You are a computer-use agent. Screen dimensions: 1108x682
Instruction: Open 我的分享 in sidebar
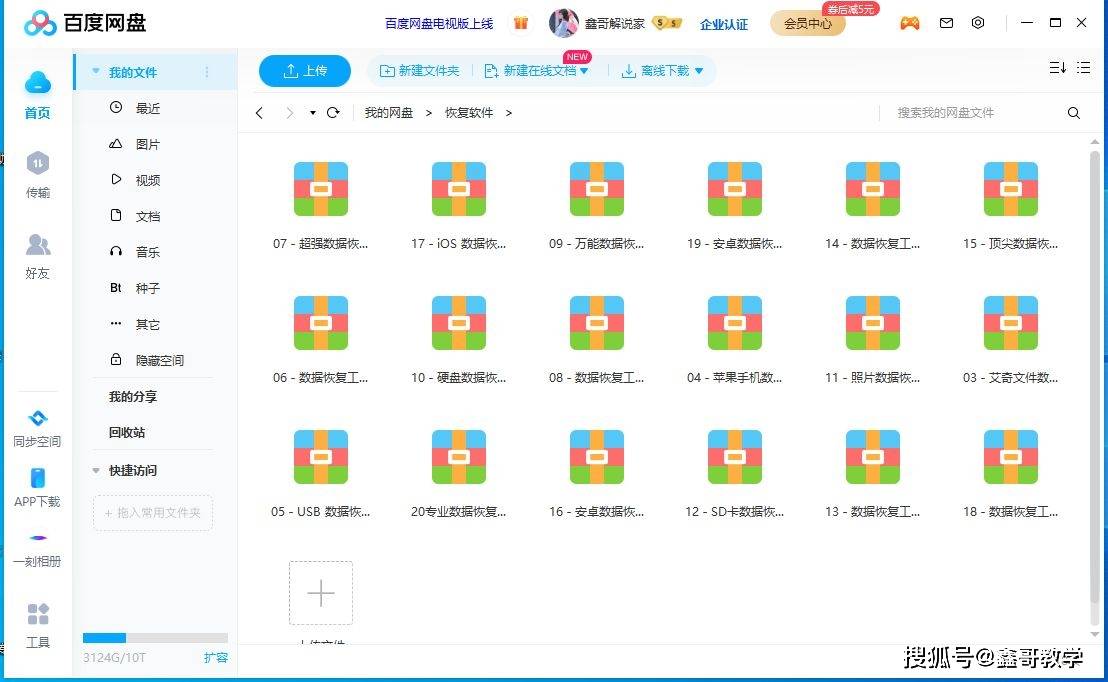pos(133,396)
